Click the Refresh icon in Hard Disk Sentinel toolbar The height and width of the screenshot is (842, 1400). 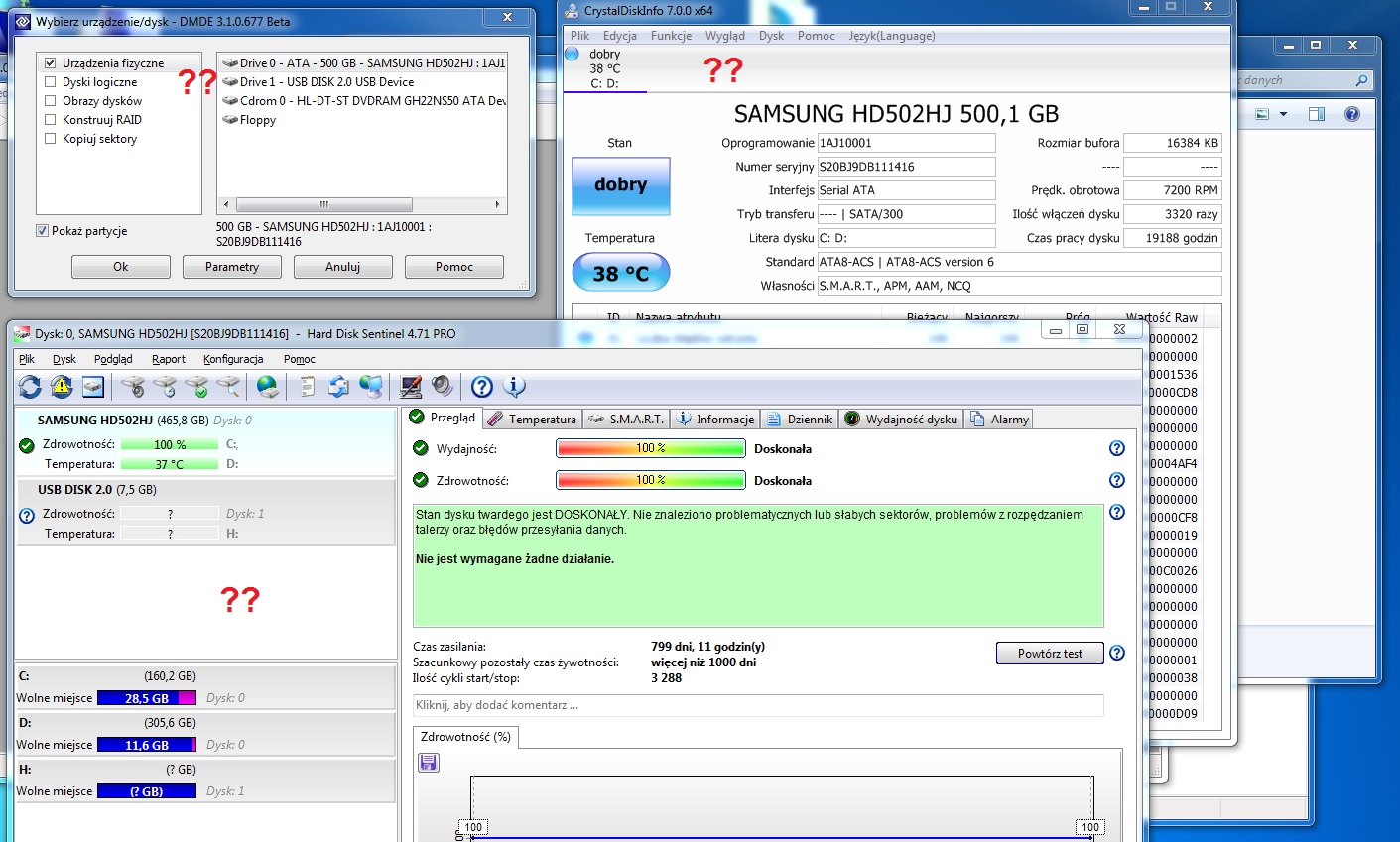[30, 387]
